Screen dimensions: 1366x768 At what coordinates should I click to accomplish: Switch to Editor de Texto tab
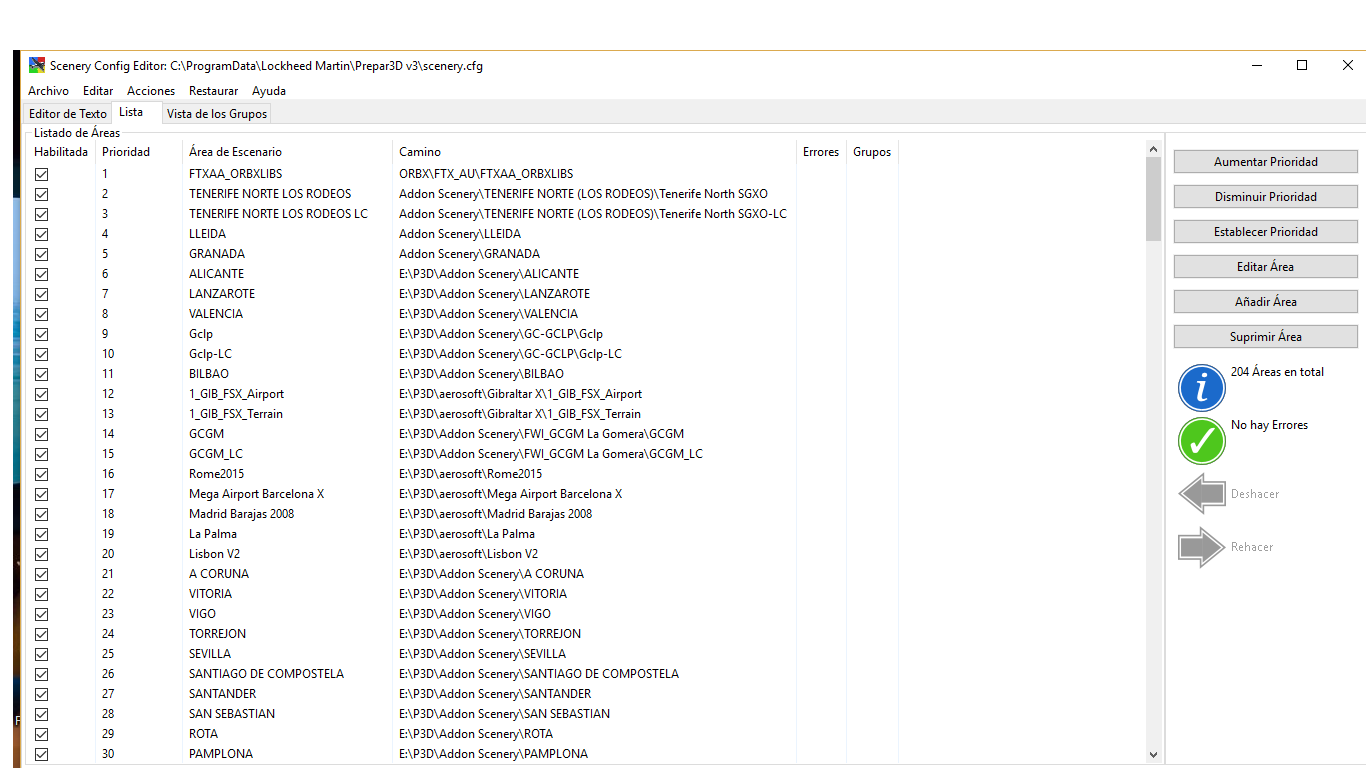pos(67,114)
